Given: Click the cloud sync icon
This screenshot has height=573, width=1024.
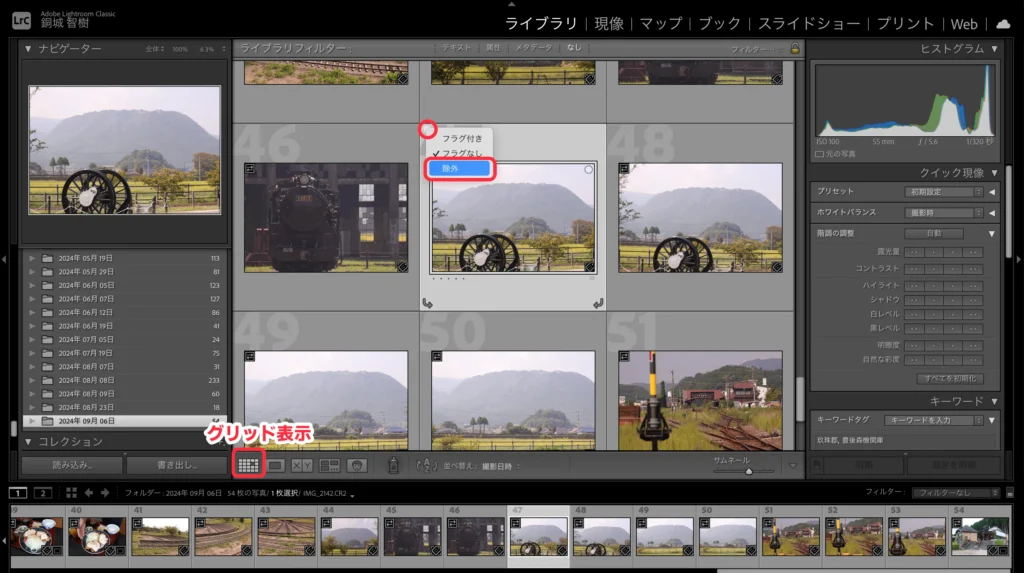Looking at the screenshot, I should [x=1002, y=23].
